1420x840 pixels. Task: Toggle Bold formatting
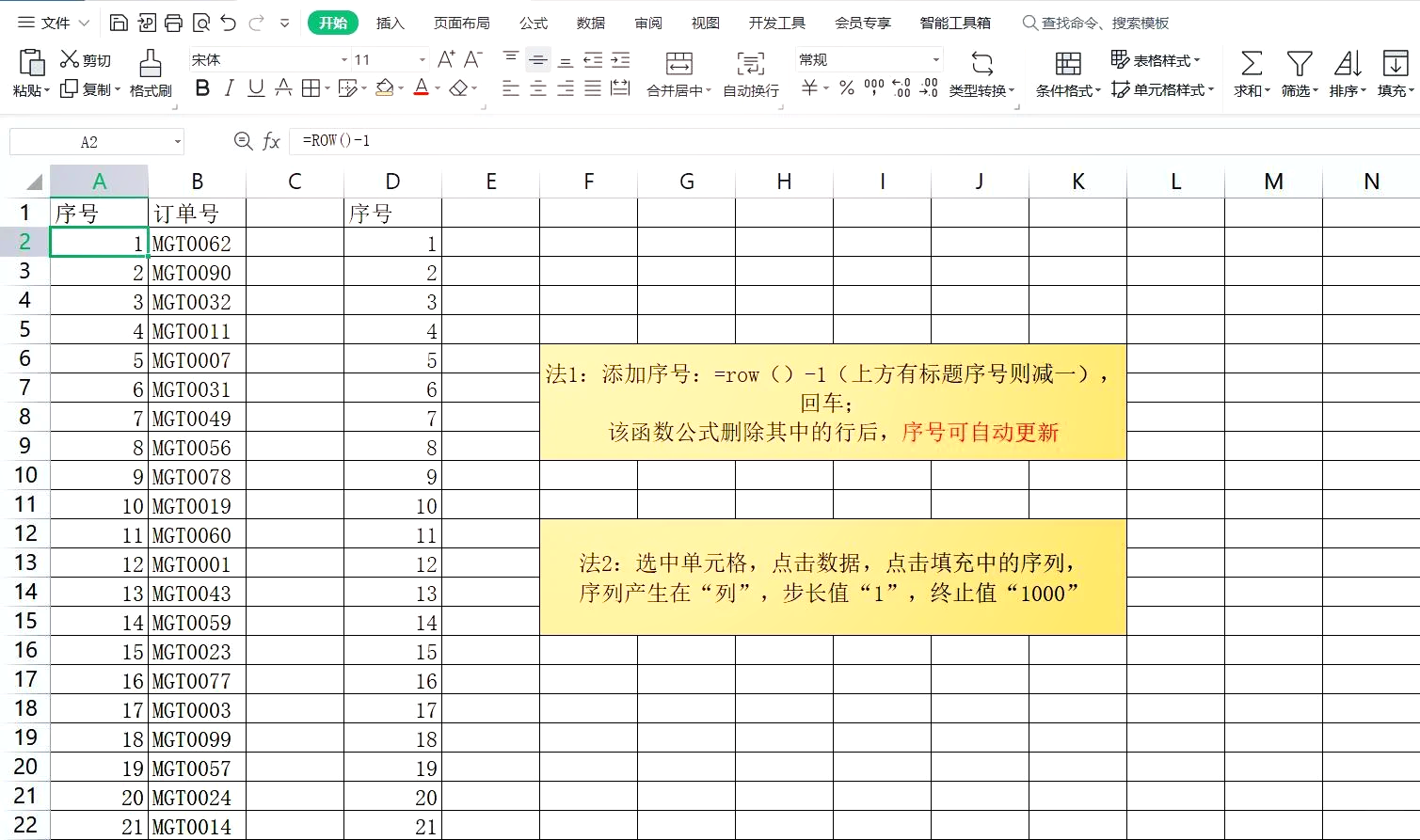pyautogui.click(x=202, y=88)
